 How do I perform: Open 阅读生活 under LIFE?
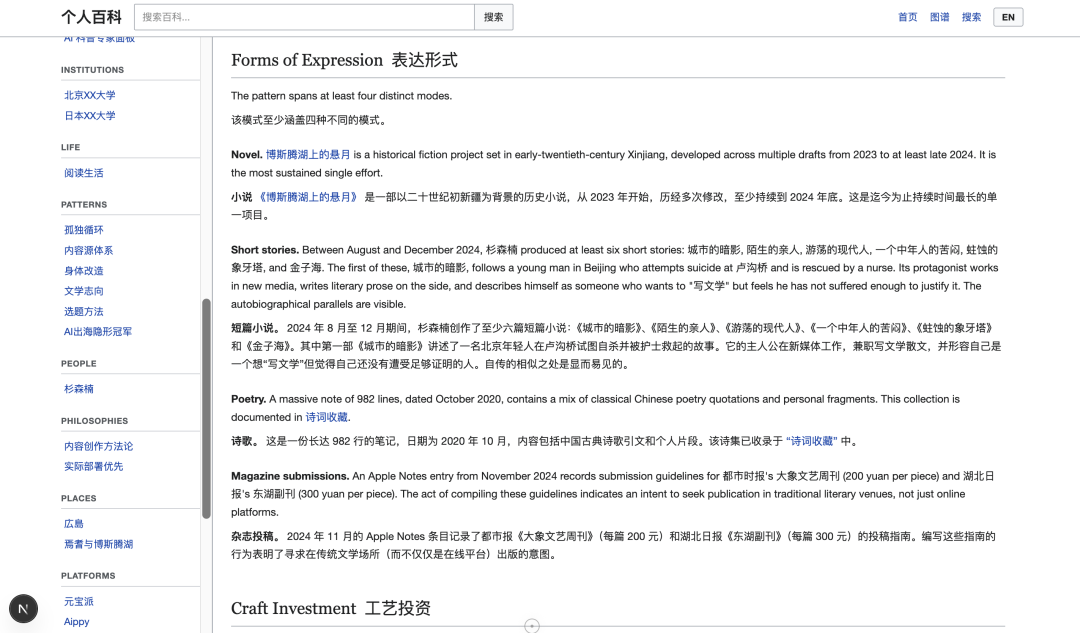83,173
